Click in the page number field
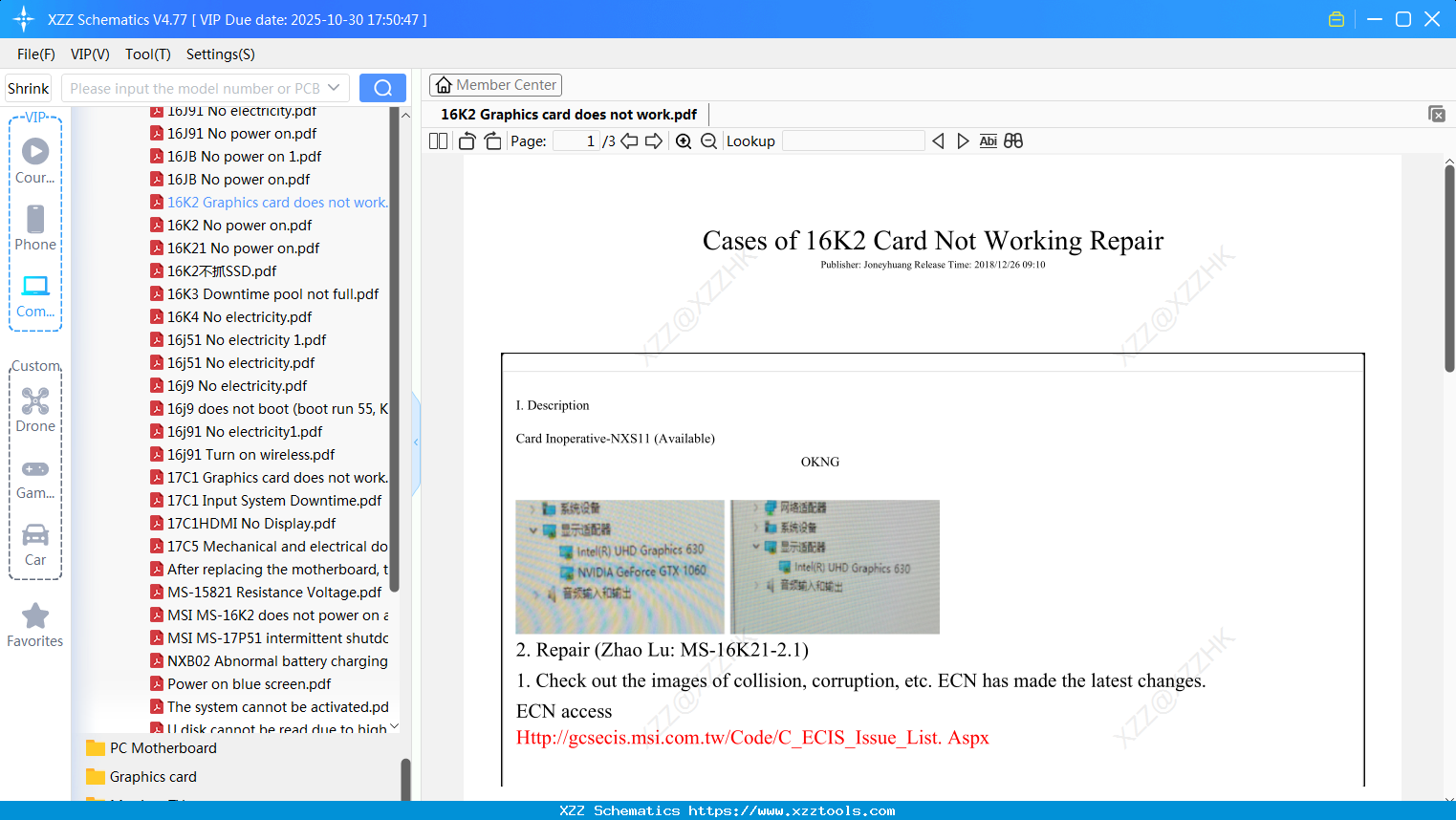This screenshot has width=1456, height=820. tap(577, 141)
